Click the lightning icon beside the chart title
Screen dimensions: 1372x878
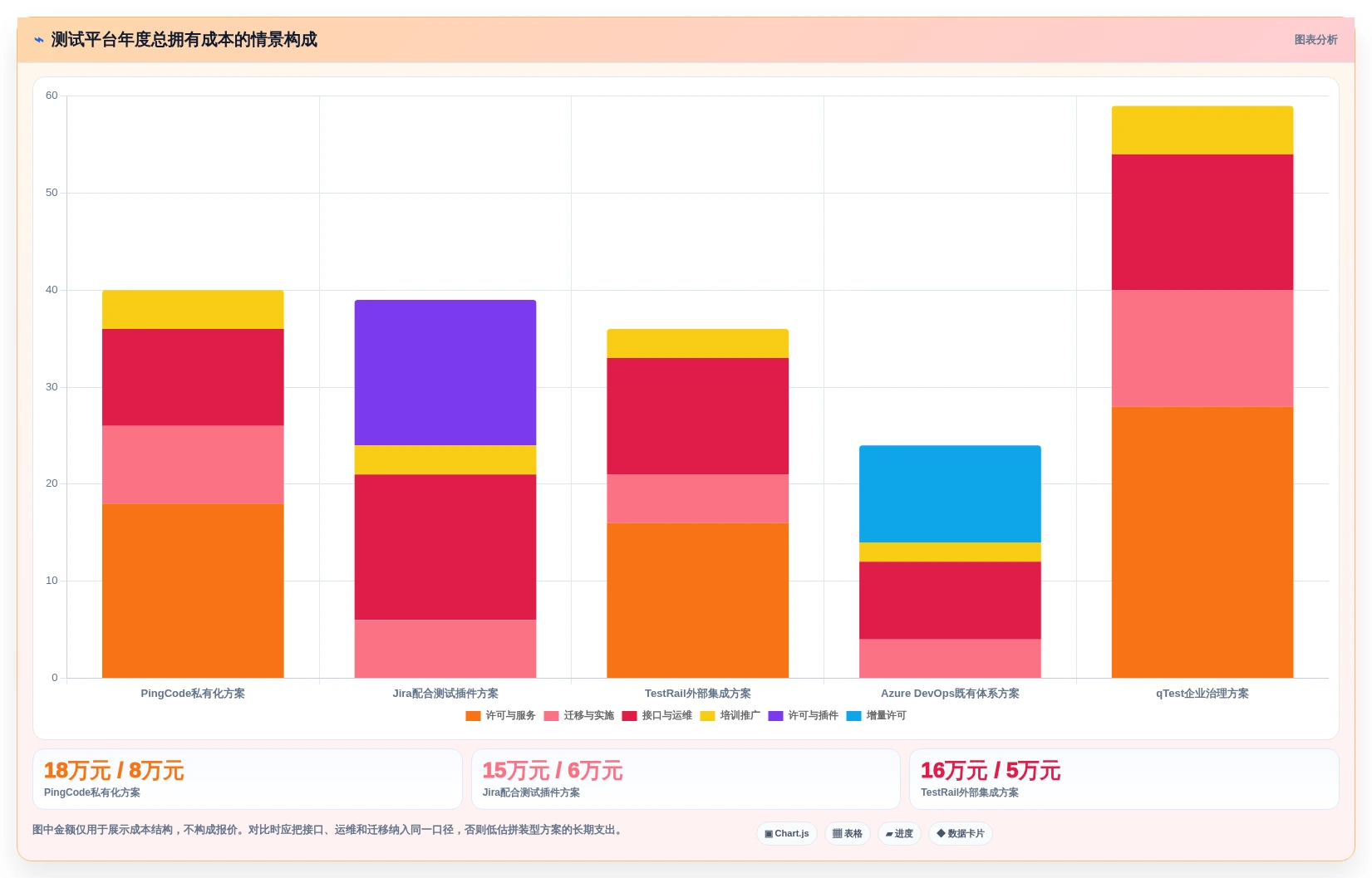(38, 40)
